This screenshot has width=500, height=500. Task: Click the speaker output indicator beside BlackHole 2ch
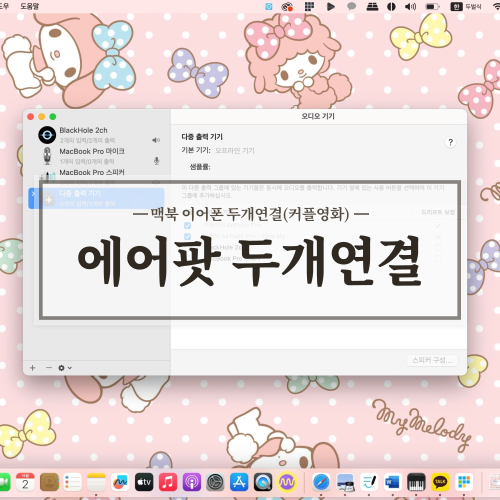[156, 140]
